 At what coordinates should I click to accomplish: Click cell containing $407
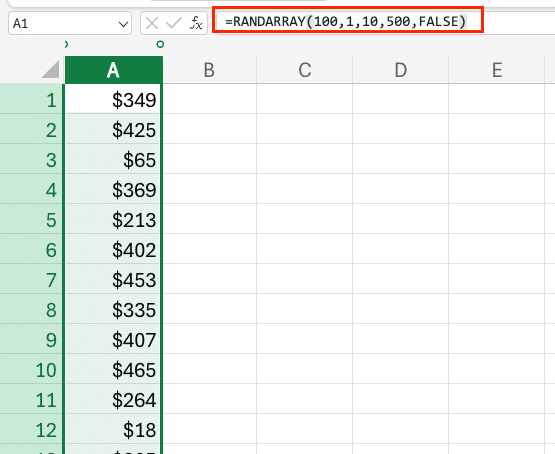(113, 339)
